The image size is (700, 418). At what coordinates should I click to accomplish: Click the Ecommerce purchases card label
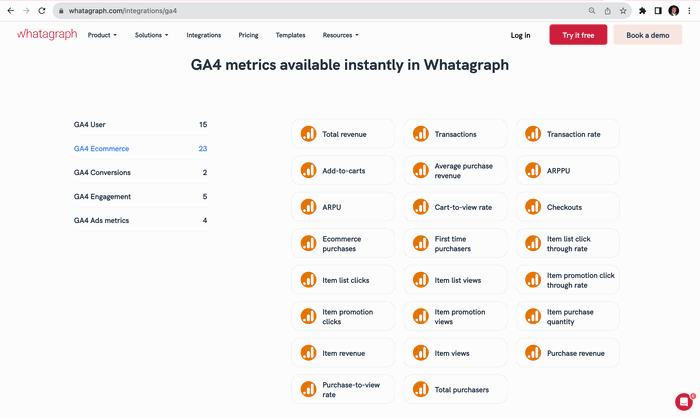[342, 243]
